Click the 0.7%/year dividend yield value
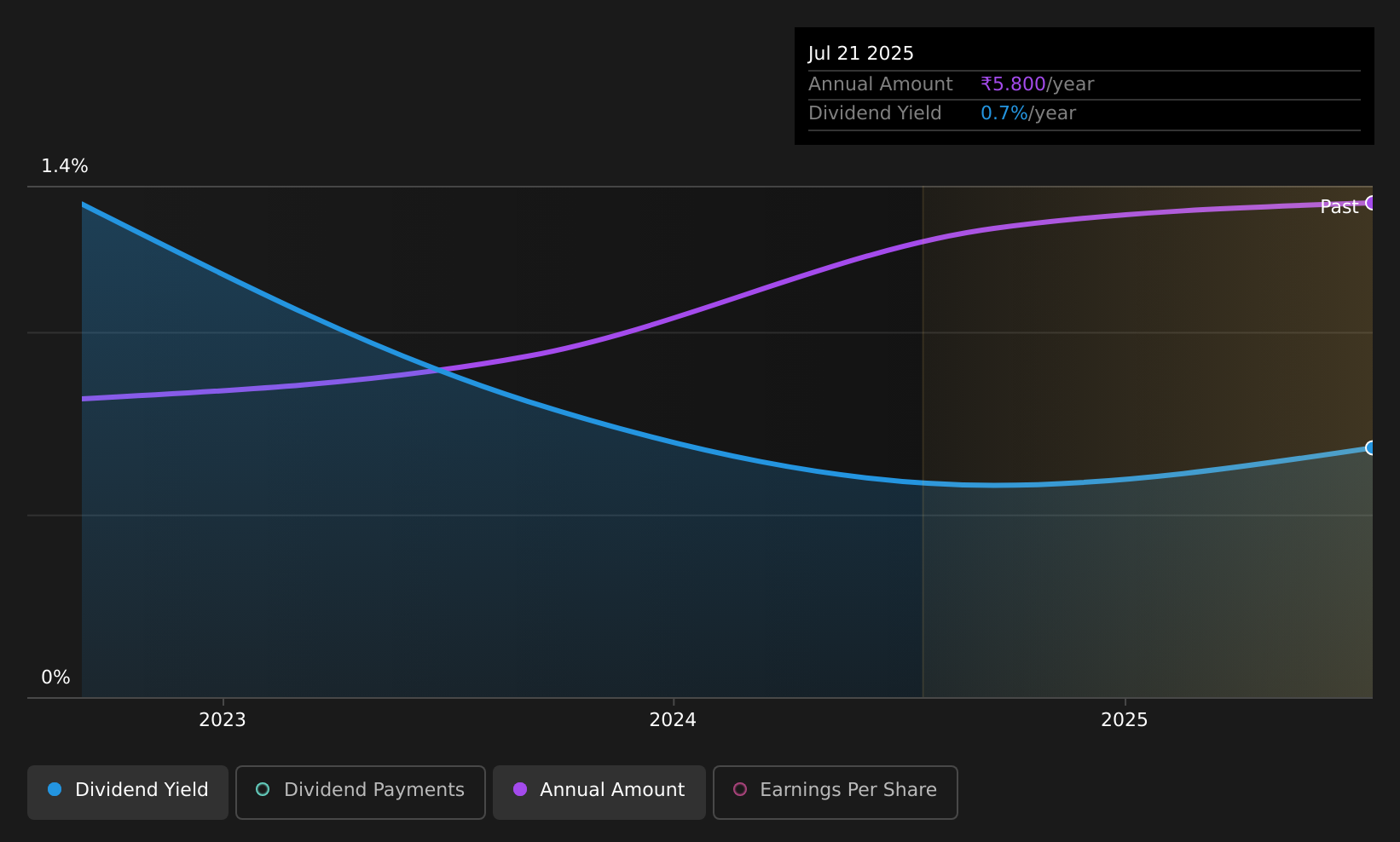The width and height of the screenshot is (1400, 842). tap(1028, 113)
